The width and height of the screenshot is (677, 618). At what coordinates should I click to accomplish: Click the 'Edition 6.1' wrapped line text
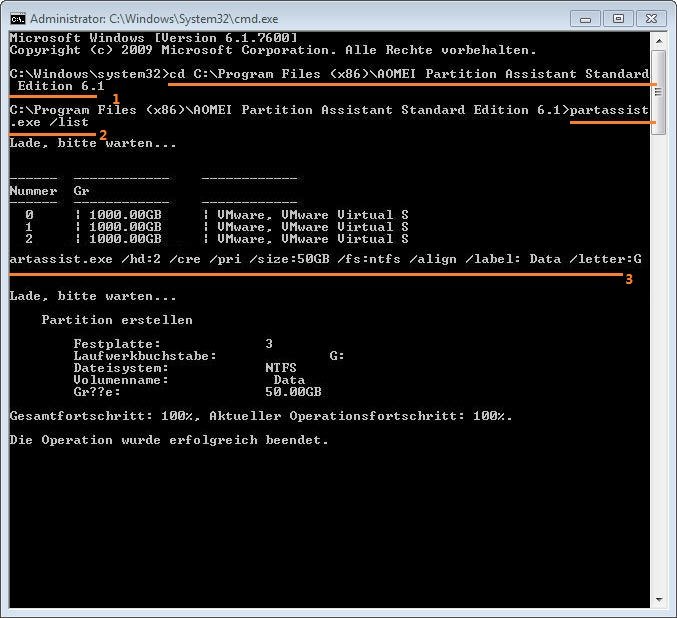[61, 86]
